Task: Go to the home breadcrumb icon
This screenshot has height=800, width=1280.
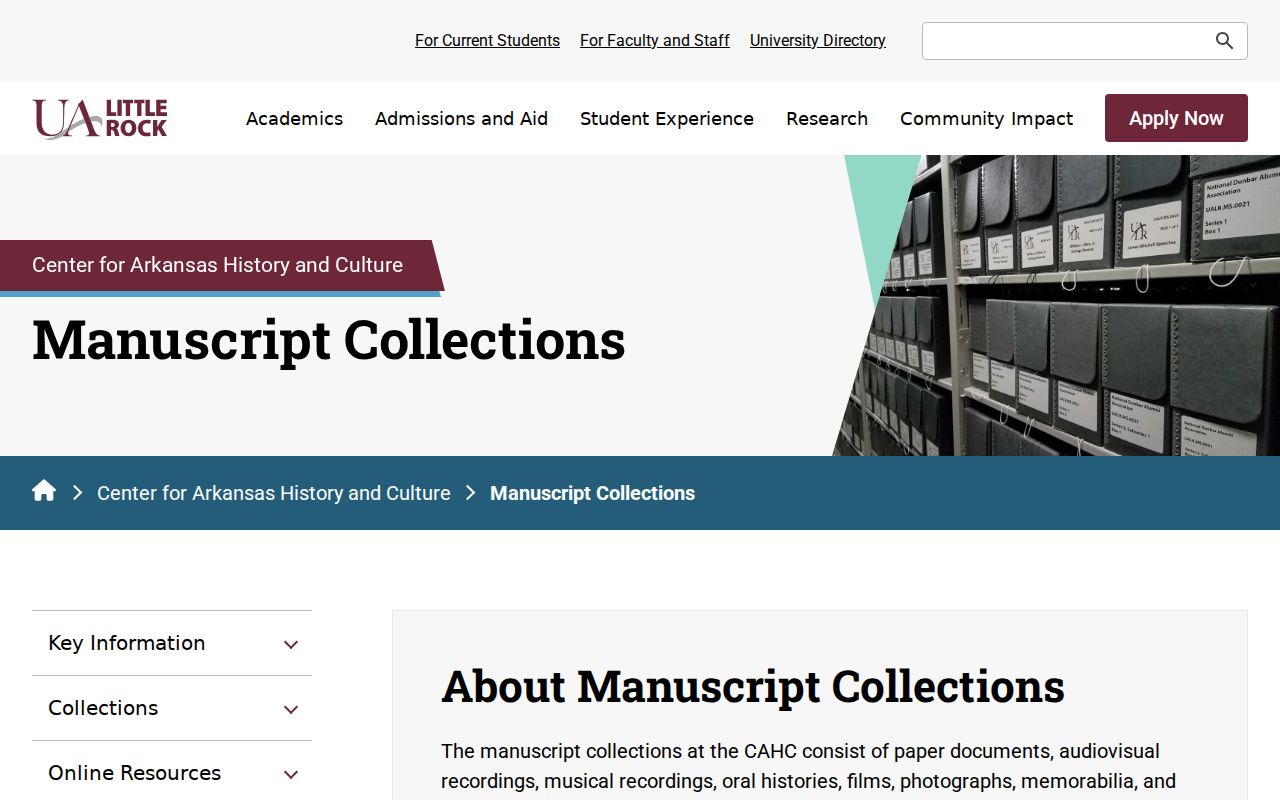Action: pyautogui.click(x=44, y=491)
